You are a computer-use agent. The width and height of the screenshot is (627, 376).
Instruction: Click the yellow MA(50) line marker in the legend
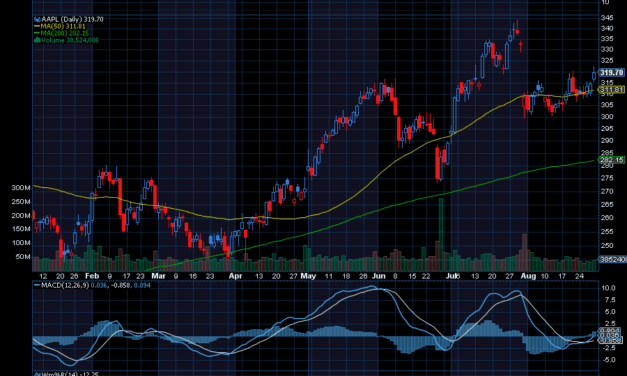point(37,26)
